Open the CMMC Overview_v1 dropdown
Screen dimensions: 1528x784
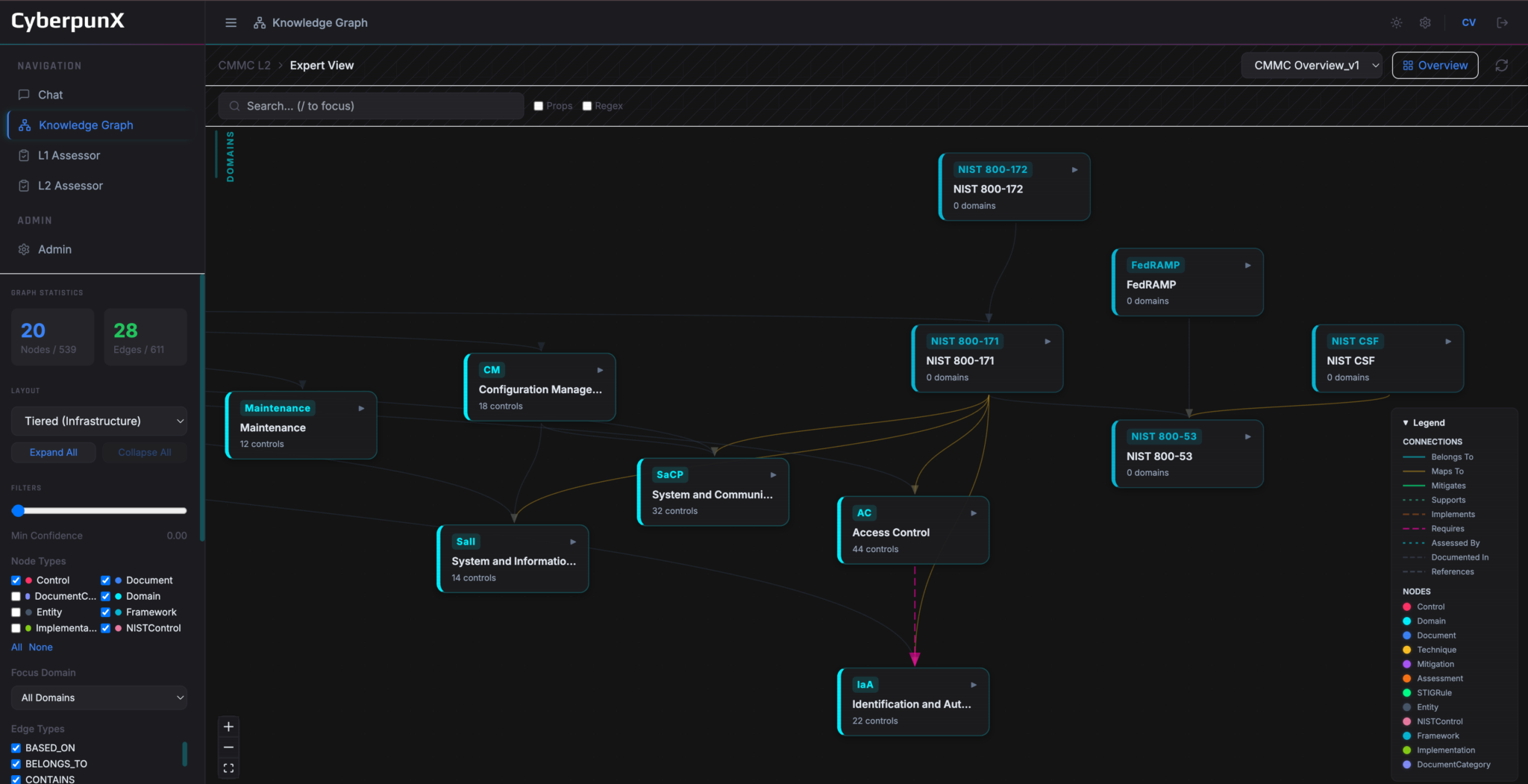(1312, 66)
